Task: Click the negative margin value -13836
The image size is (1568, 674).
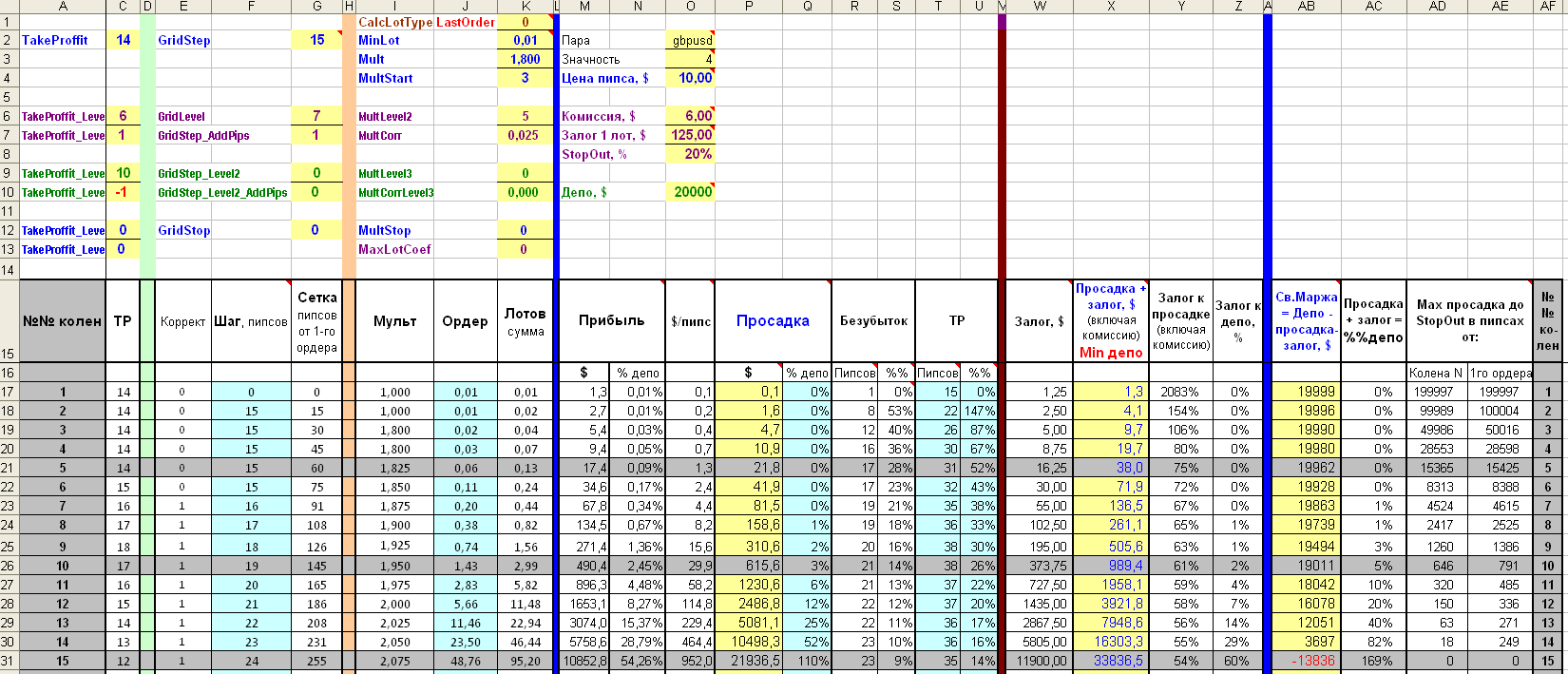Action: coord(1306,661)
